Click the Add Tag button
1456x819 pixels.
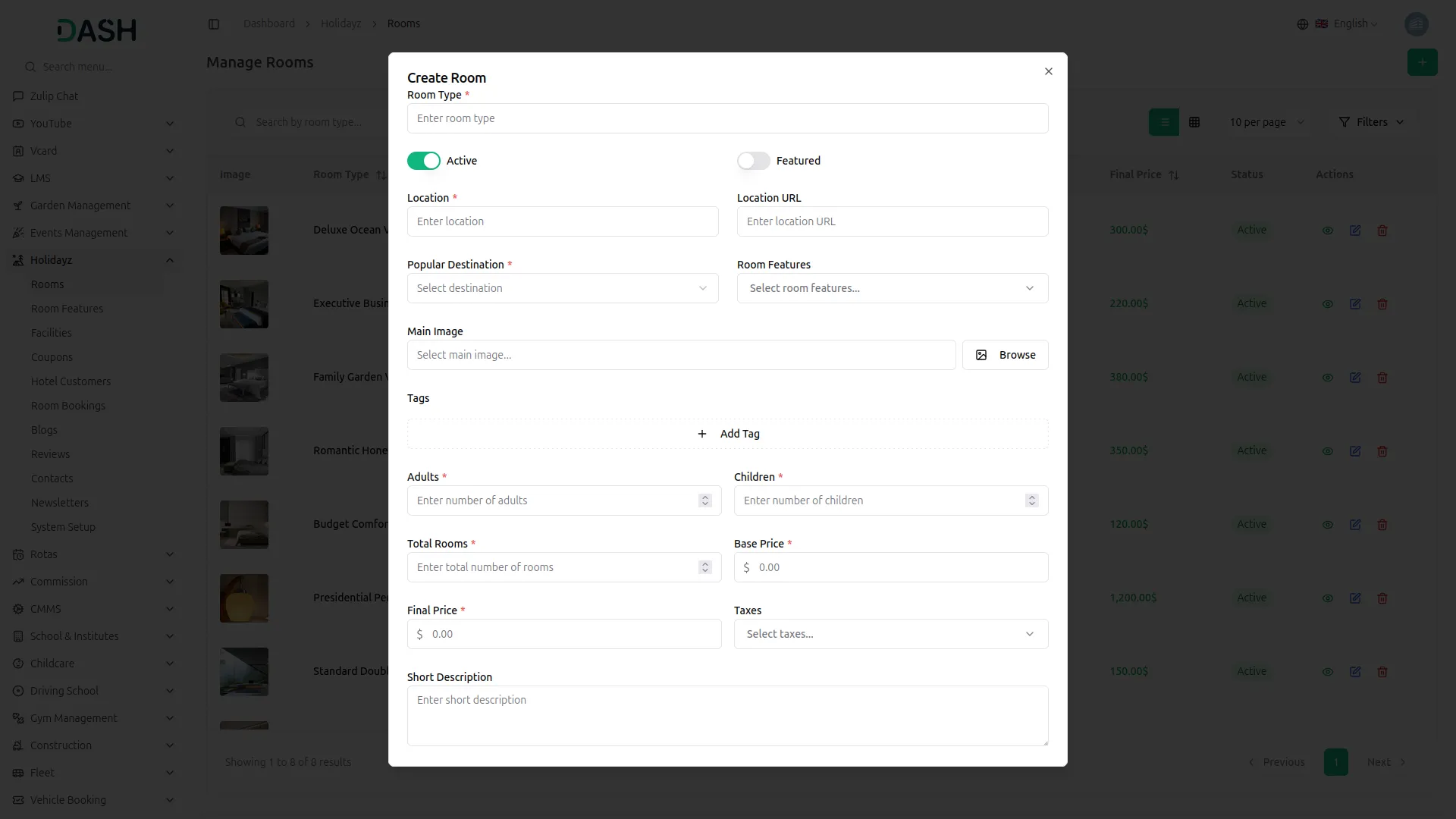pyautogui.click(x=728, y=434)
